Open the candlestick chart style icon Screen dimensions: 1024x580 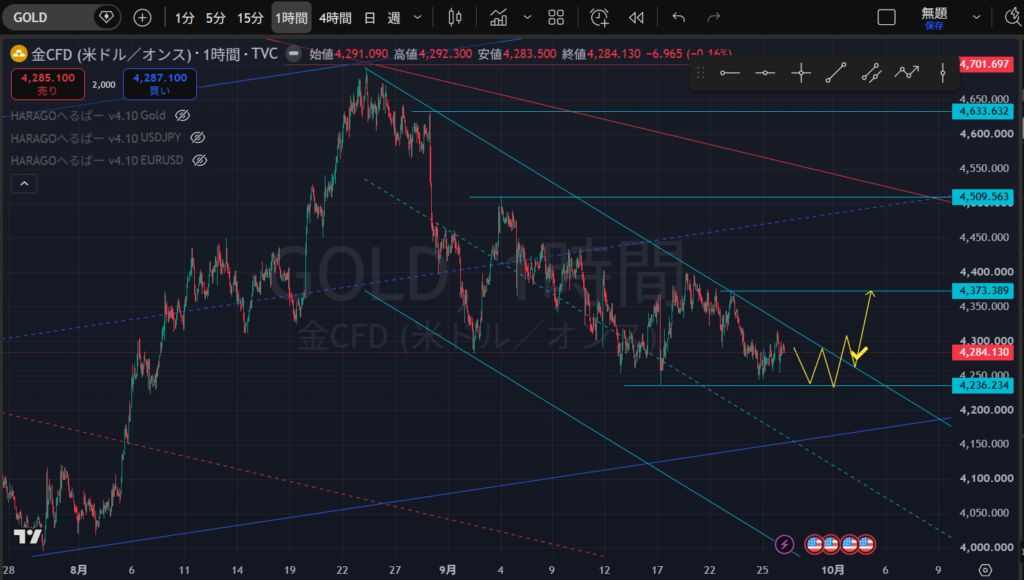pyautogui.click(x=455, y=18)
